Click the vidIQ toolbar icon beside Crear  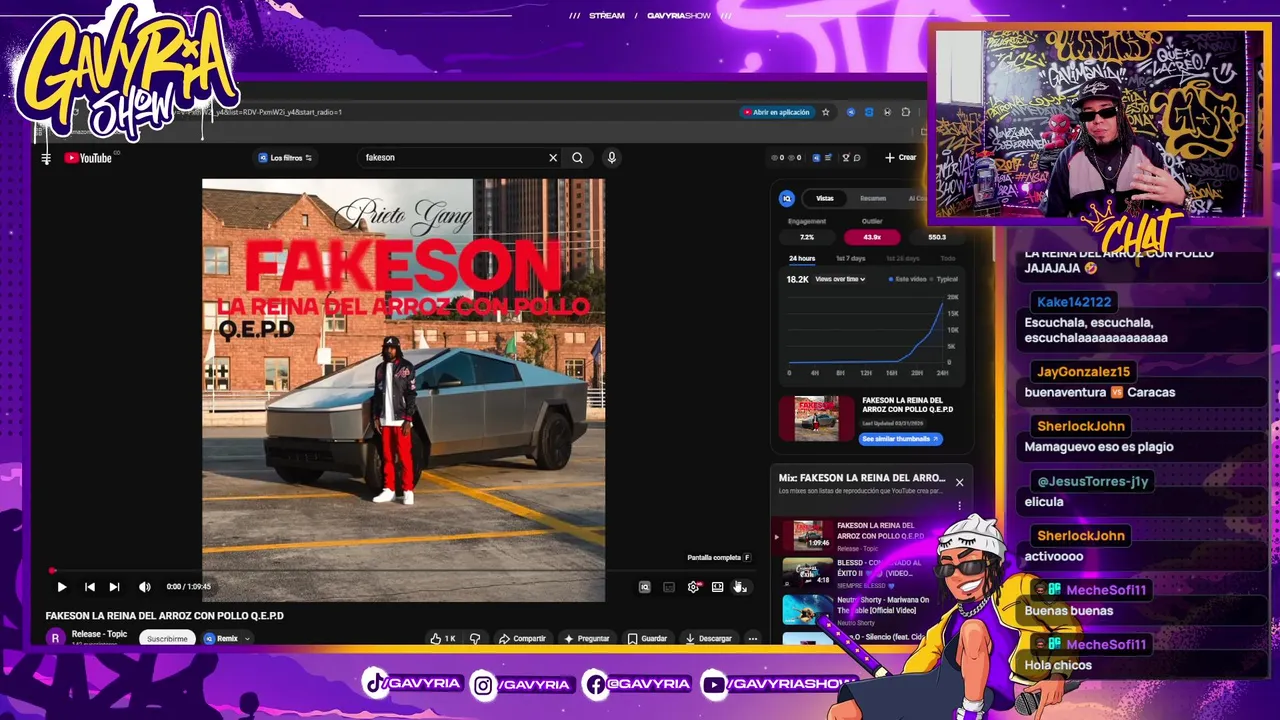click(816, 158)
